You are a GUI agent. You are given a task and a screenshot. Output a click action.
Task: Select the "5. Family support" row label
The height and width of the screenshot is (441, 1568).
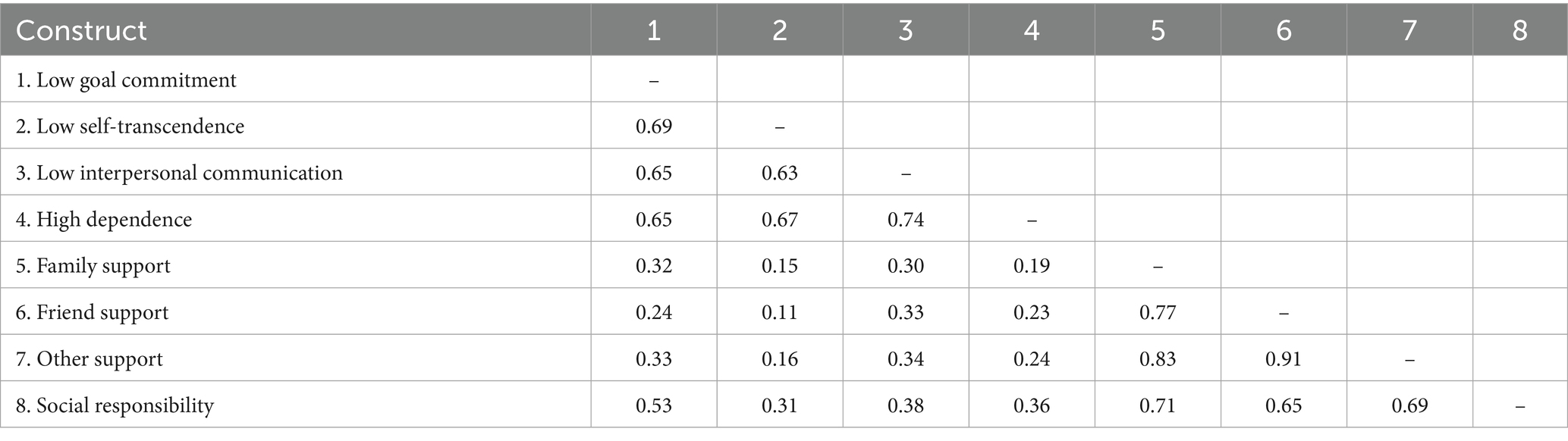[x=93, y=266]
